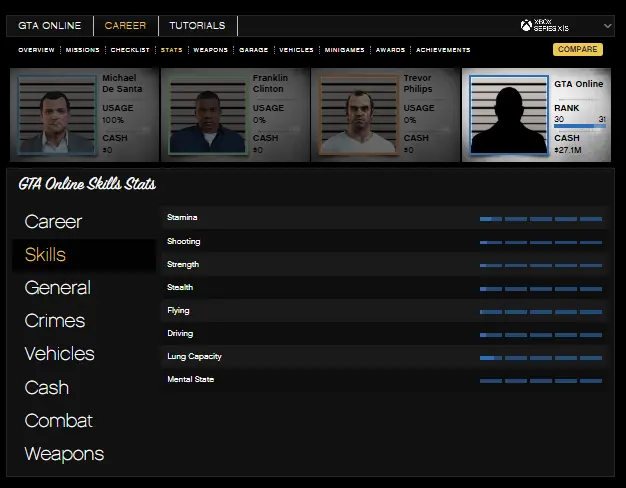The width and height of the screenshot is (626, 488).
Task: Select Career in the stats sidebar
Action: 53,222
